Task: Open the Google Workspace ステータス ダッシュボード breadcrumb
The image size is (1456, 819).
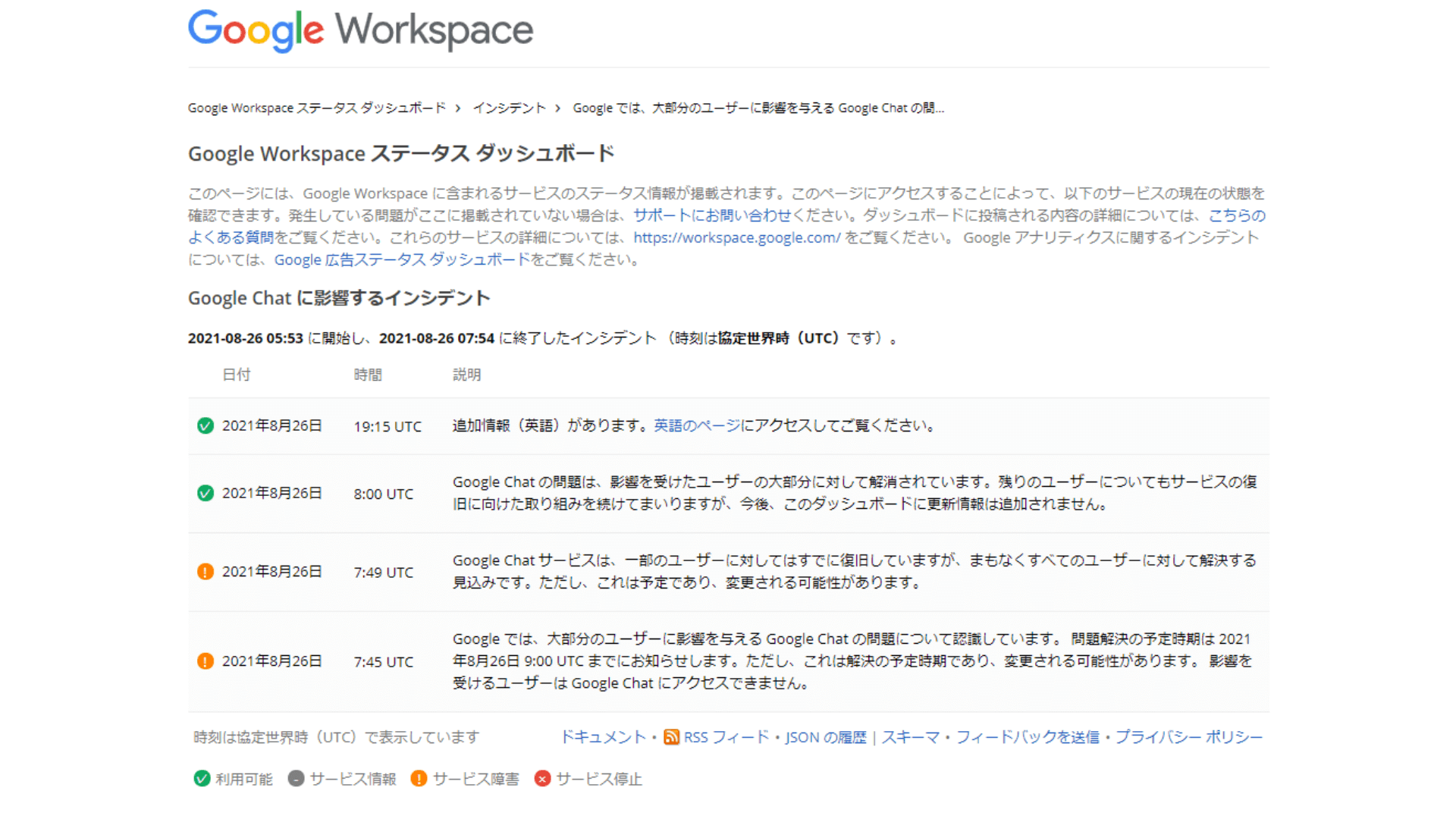Action: click(x=316, y=108)
